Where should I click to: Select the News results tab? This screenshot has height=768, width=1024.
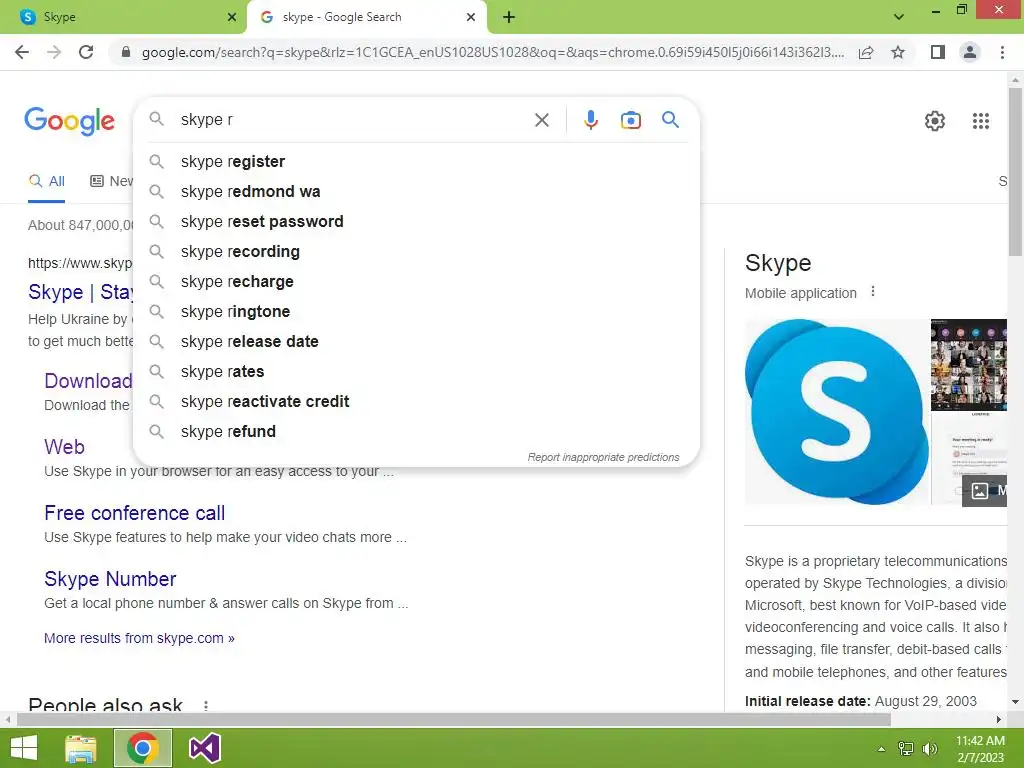click(x=111, y=182)
